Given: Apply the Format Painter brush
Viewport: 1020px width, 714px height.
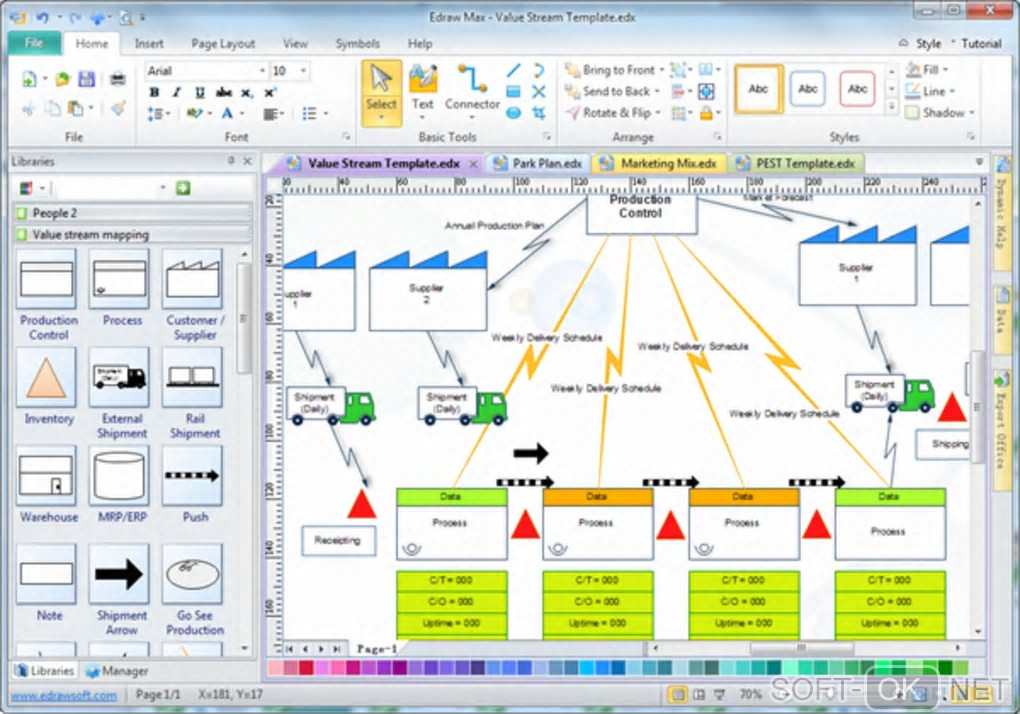Looking at the screenshot, I should (118, 108).
